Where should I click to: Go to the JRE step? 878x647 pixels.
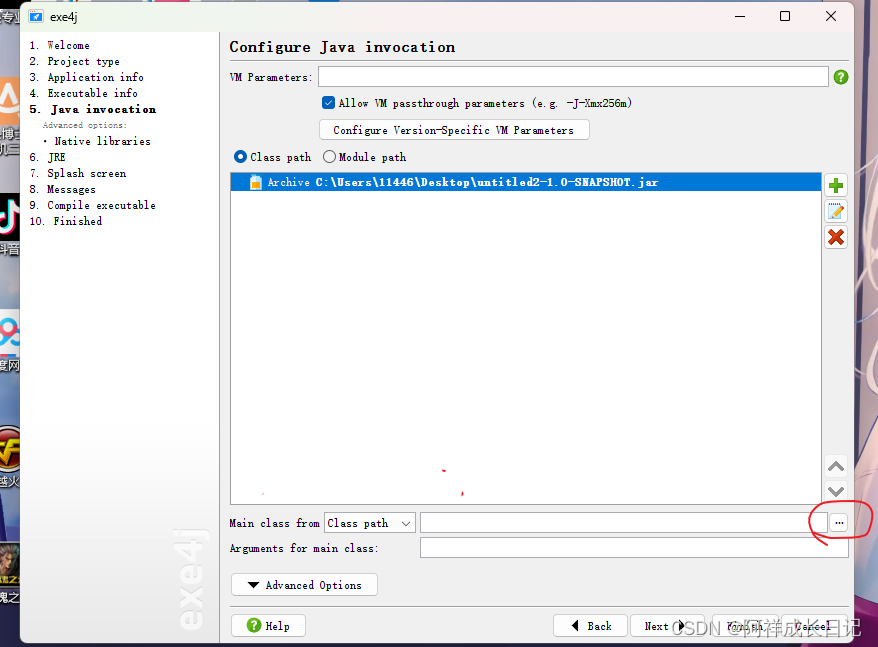tap(56, 157)
